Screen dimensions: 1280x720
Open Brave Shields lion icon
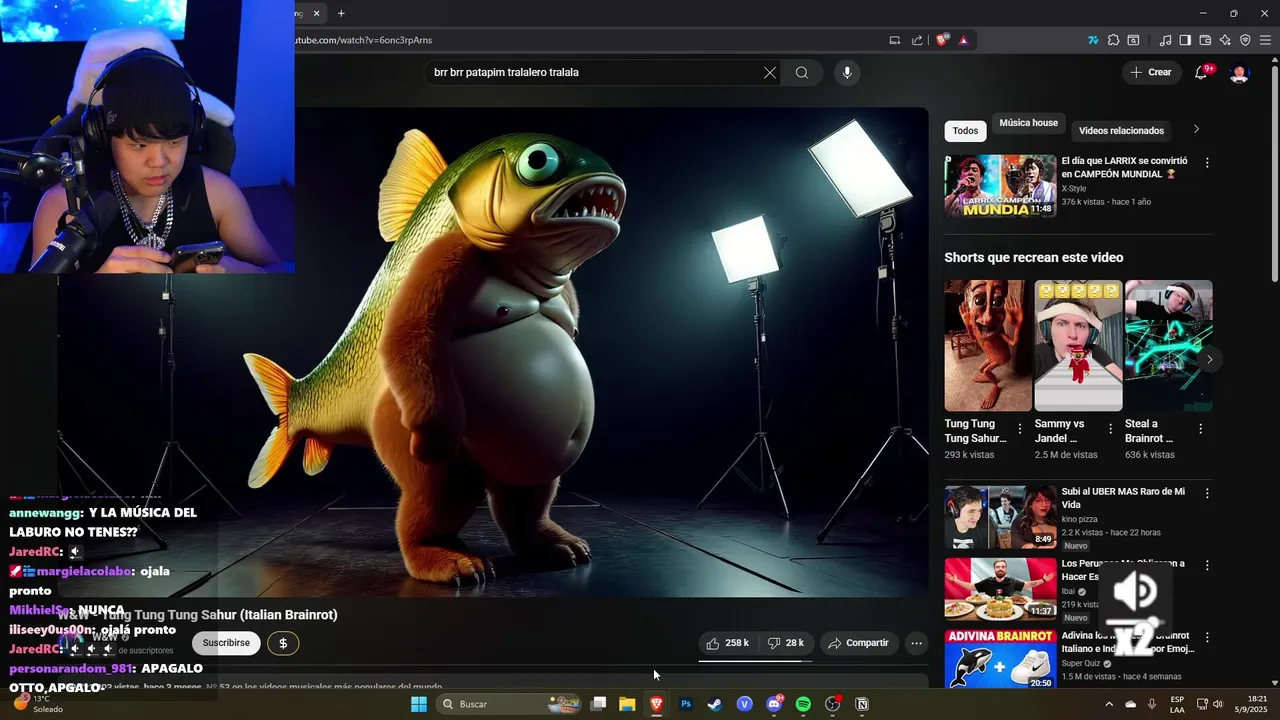click(x=942, y=40)
